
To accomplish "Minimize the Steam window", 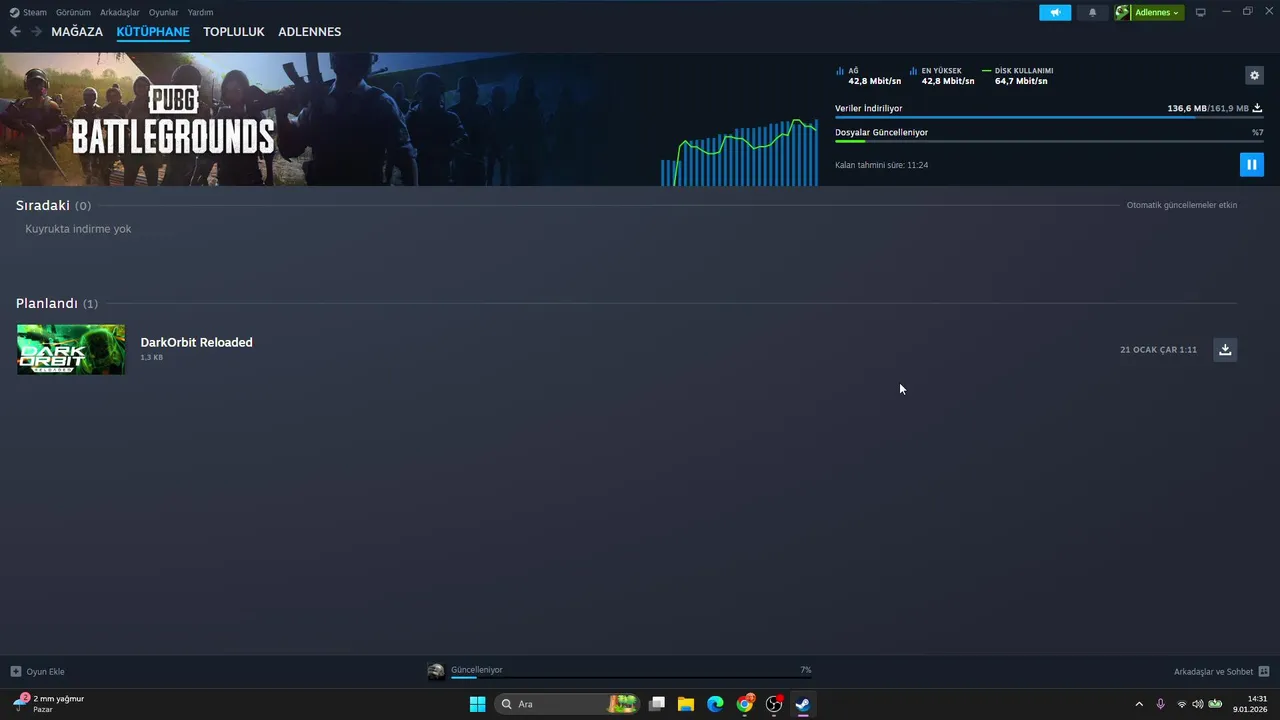I will (1226, 12).
